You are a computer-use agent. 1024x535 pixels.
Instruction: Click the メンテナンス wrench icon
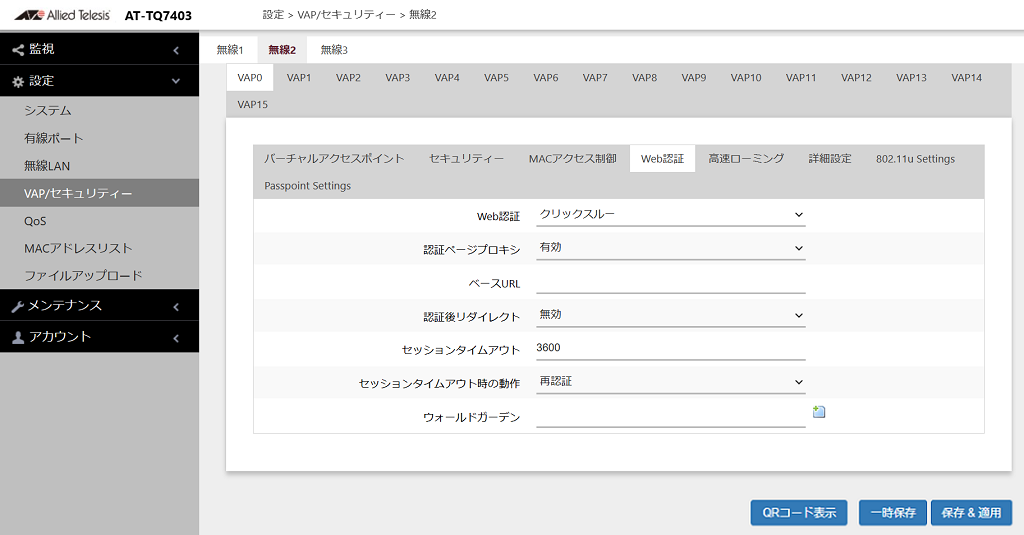pyautogui.click(x=18, y=306)
